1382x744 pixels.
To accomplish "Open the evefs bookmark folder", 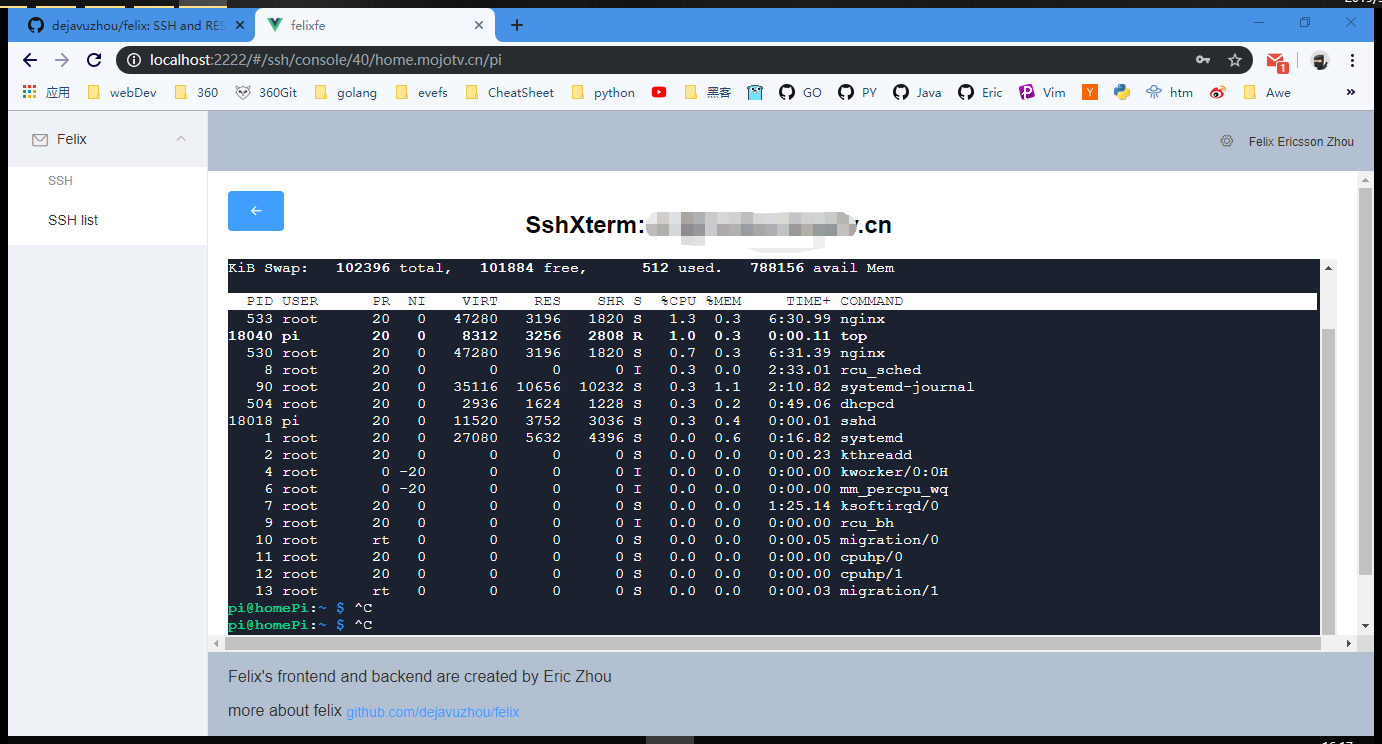I will coord(422,92).
